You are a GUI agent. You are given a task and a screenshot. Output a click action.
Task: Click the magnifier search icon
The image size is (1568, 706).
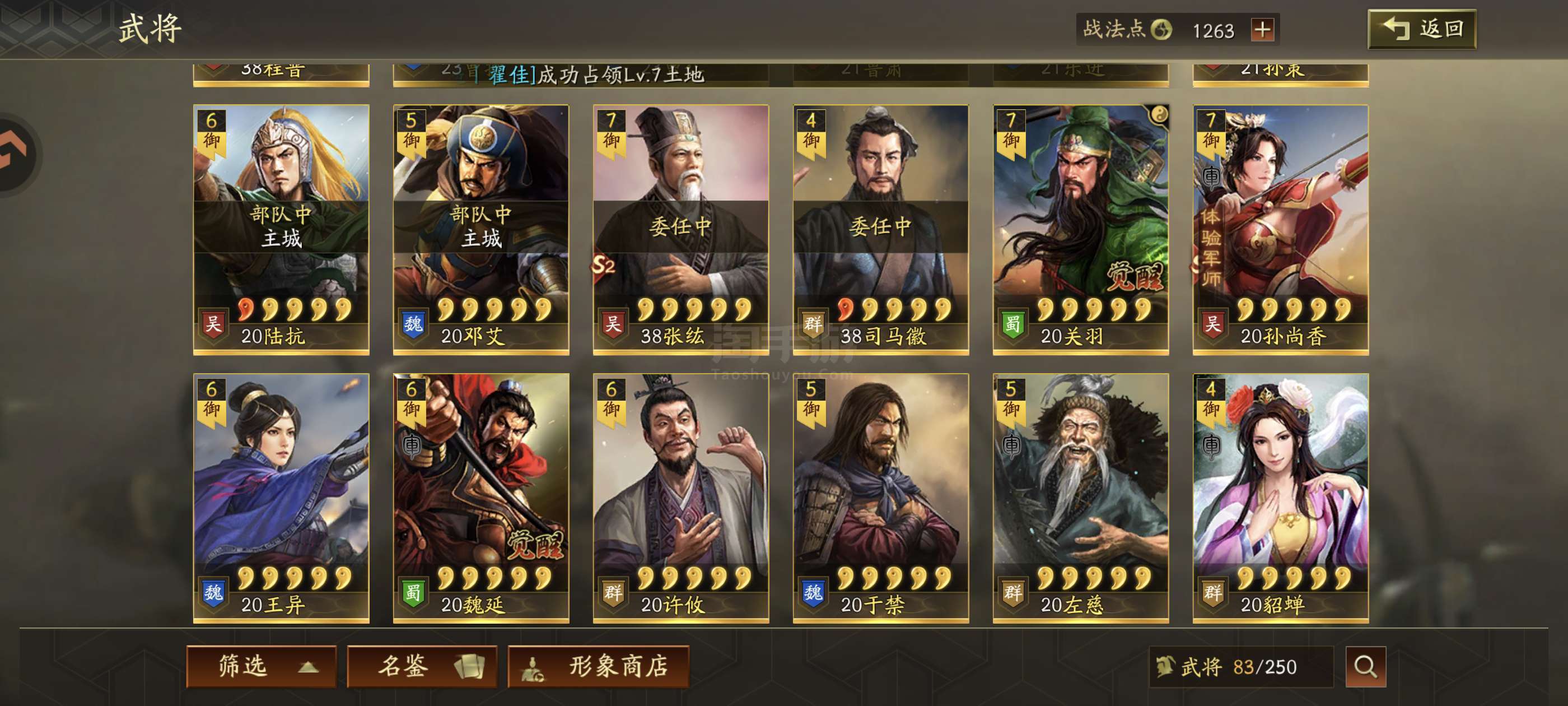tap(1365, 666)
